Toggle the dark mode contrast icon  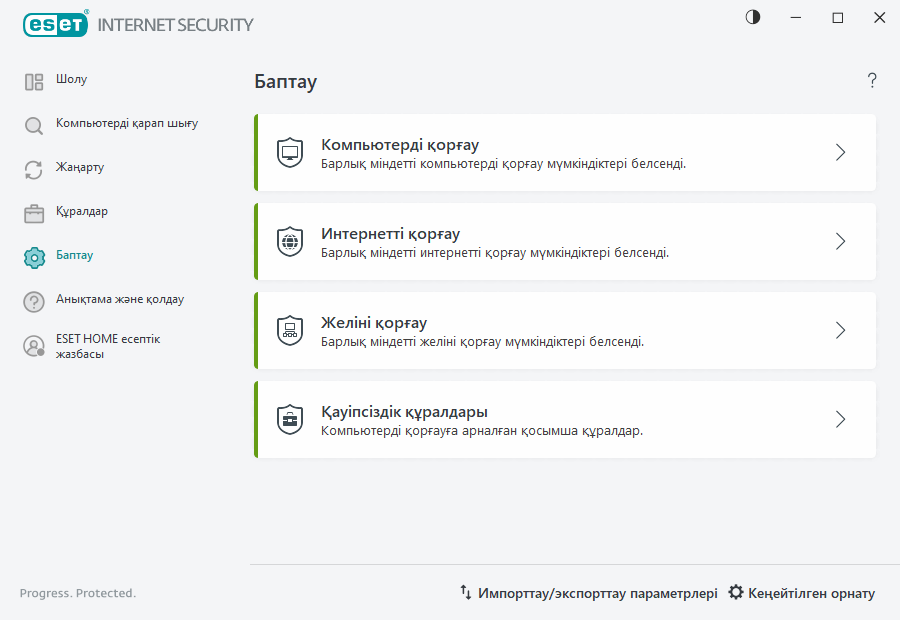pyautogui.click(x=752, y=17)
